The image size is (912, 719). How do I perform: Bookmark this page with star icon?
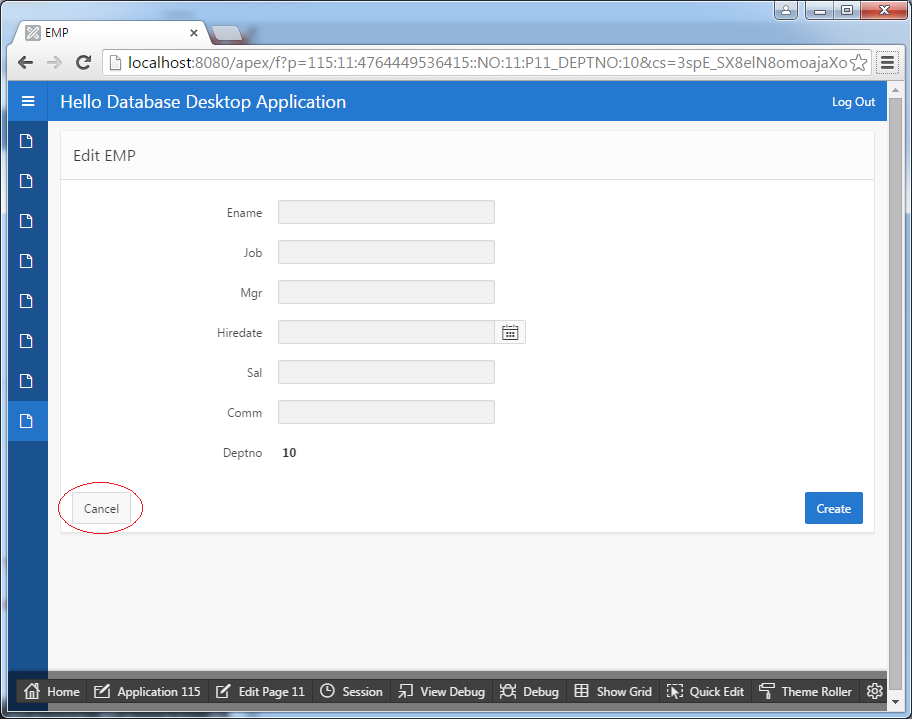pos(858,63)
